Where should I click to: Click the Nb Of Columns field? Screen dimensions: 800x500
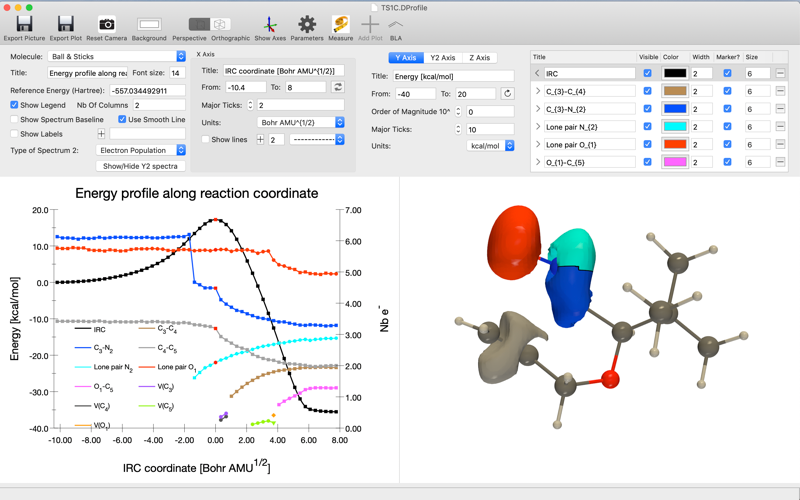pyautogui.click(x=159, y=105)
